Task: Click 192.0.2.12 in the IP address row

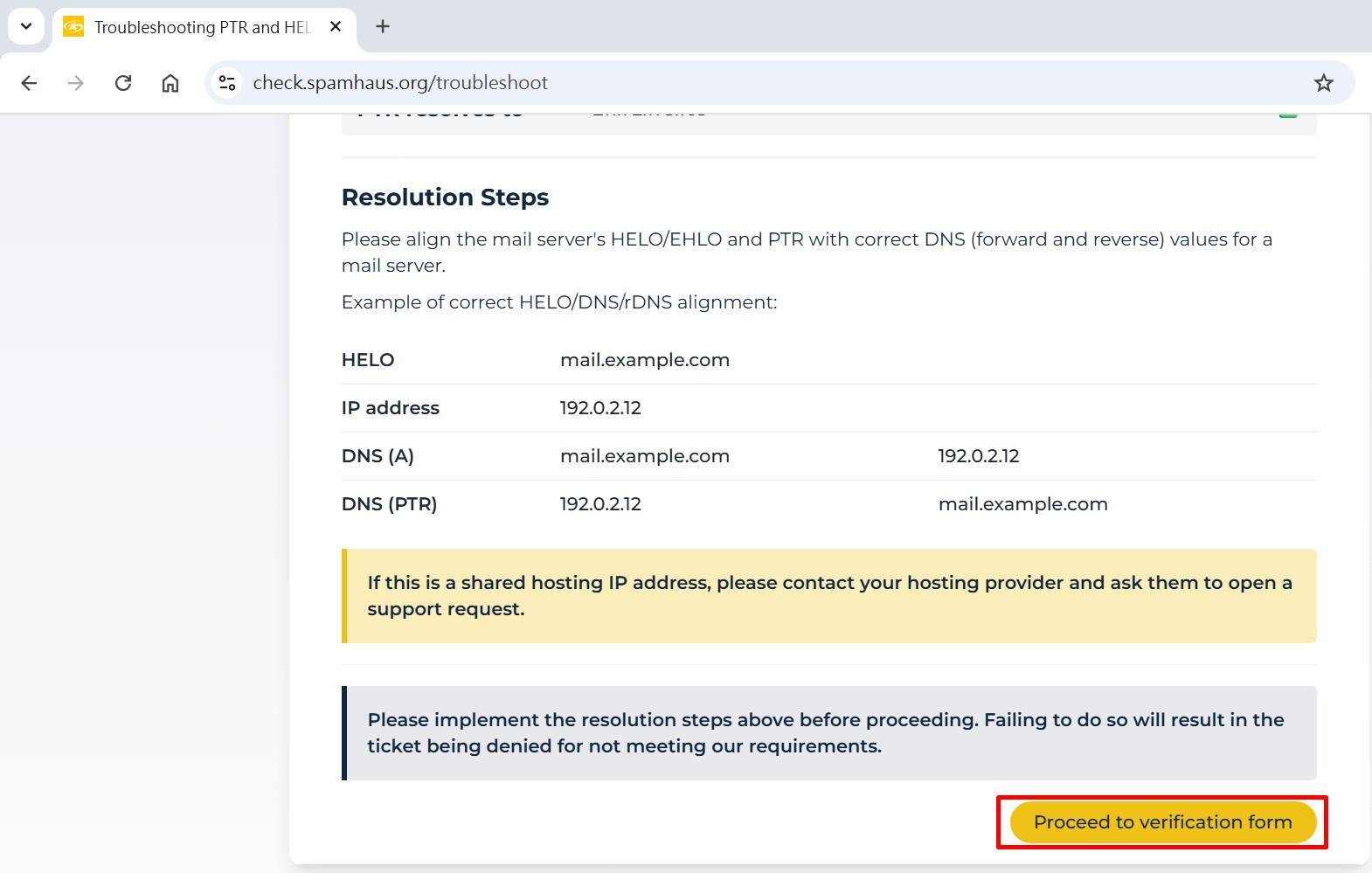Action: coord(600,408)
